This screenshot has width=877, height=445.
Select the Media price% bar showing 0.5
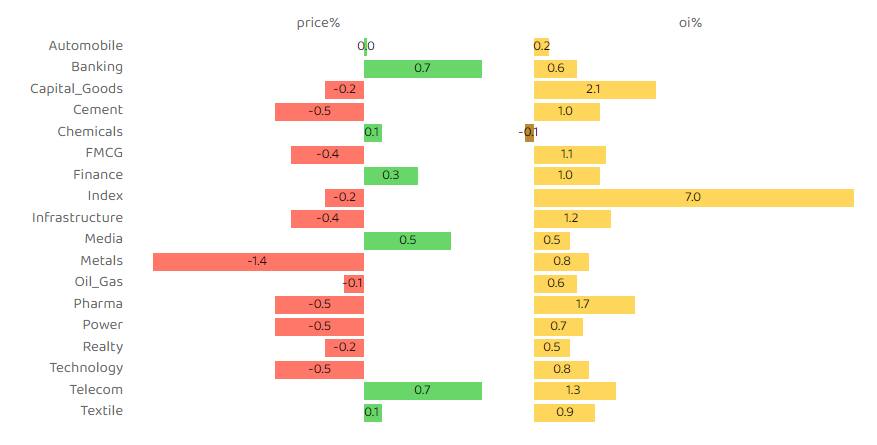click(x=407, y=240)
